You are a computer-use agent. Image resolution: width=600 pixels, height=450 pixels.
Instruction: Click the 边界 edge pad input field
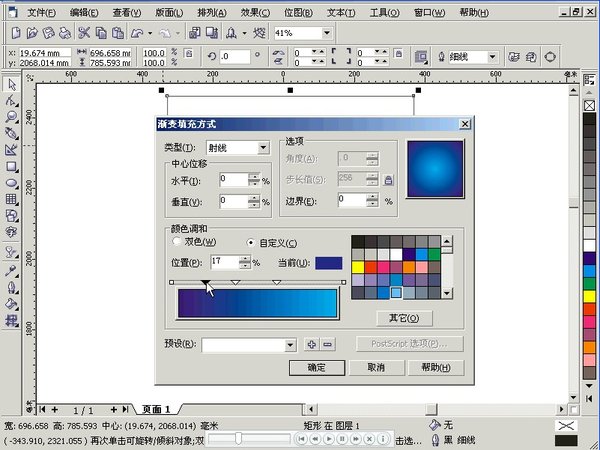click(x=352, y=200)
